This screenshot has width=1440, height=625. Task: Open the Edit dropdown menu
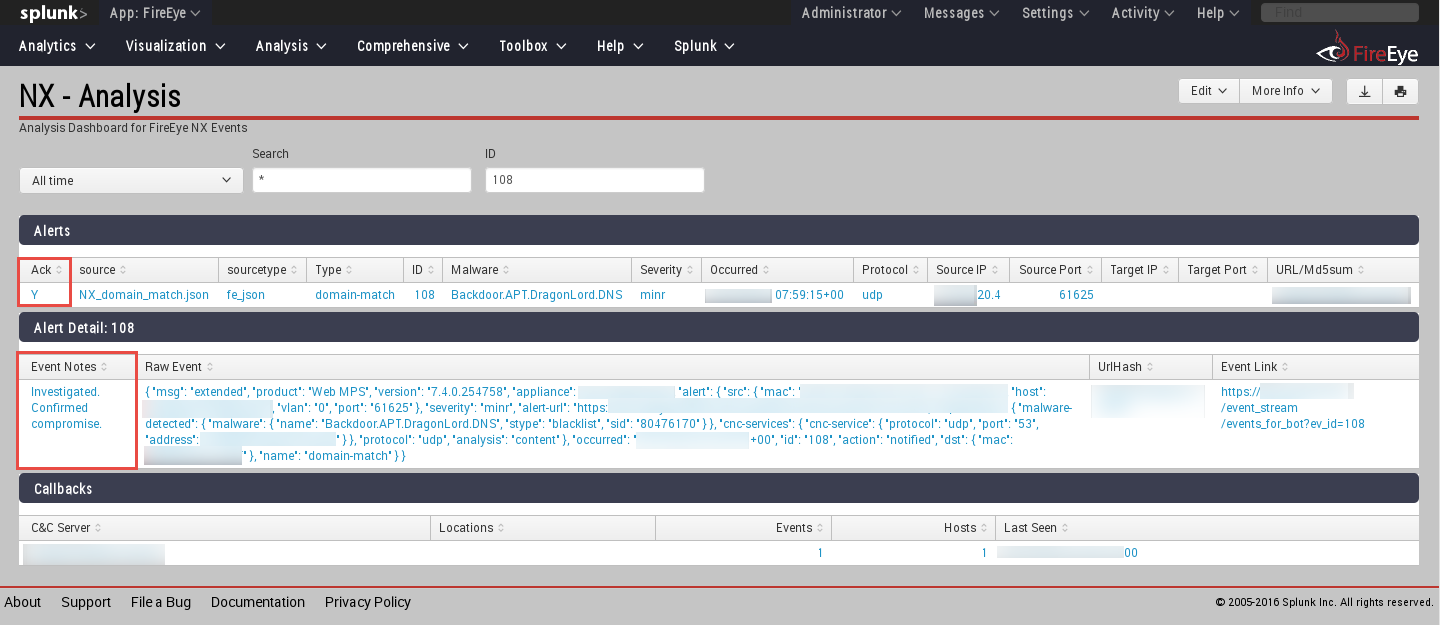tap(1208, 91)
